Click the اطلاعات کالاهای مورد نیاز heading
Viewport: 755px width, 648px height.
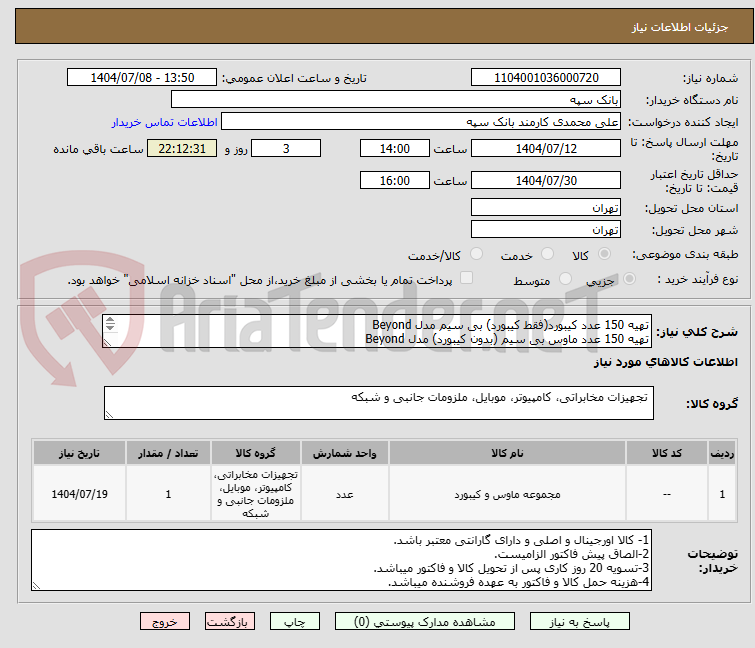pos(665,362)
